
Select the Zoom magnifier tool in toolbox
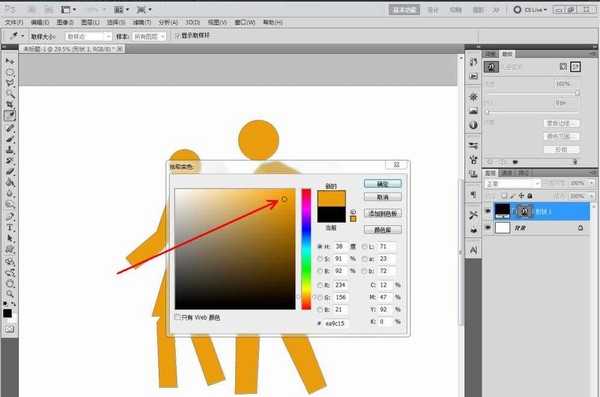click(x=10, y=294)
